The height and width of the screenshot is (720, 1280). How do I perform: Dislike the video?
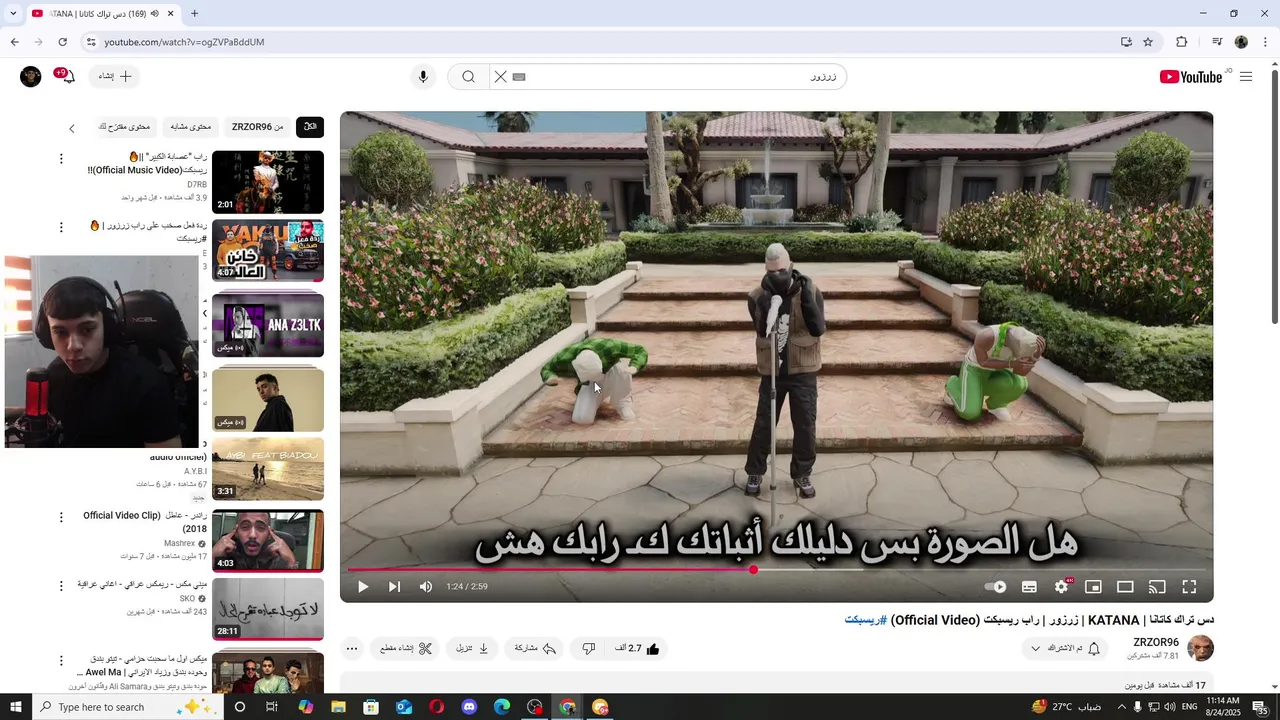[x=589, y=648]
